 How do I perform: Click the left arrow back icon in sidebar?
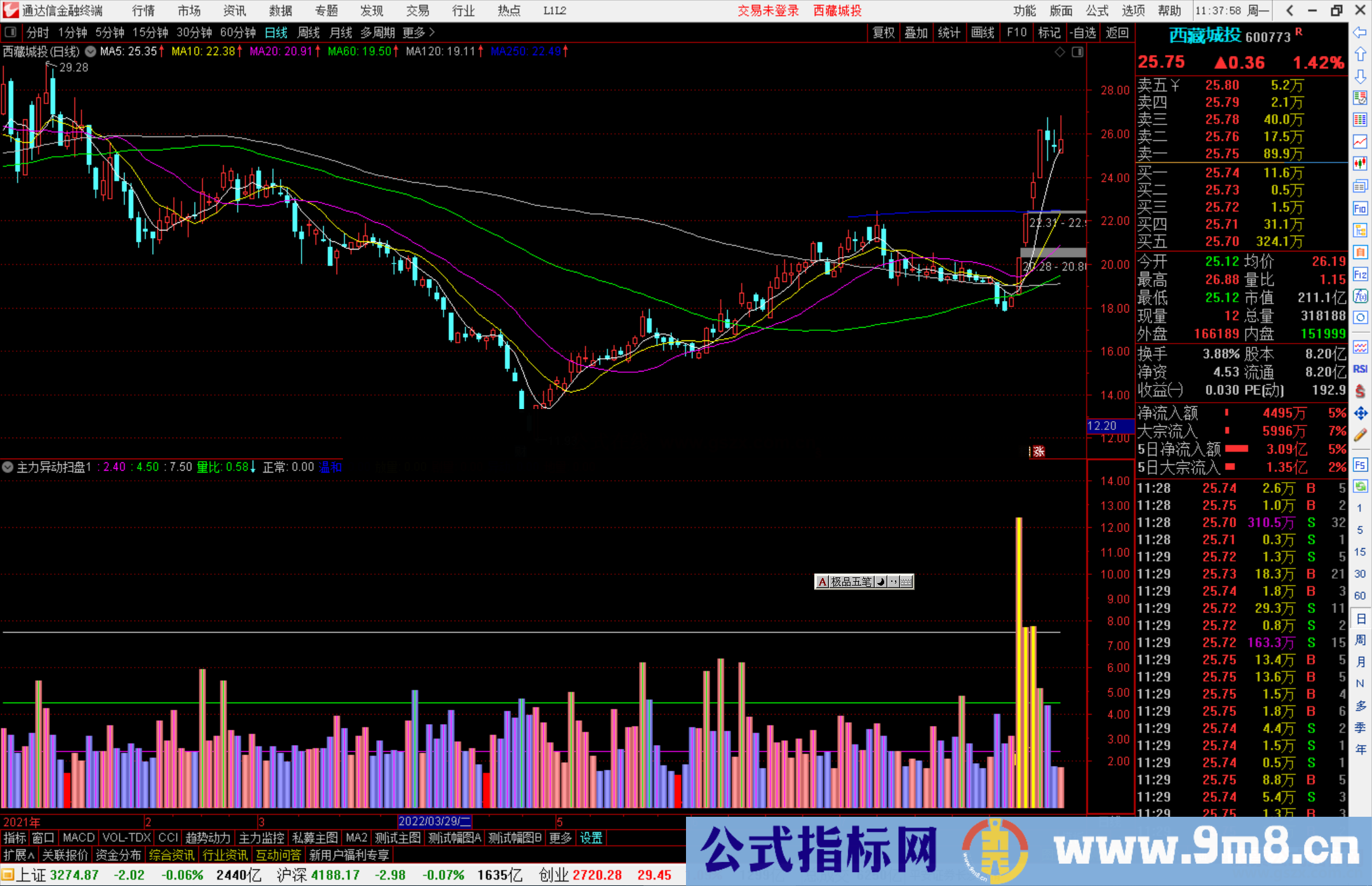pos(1360,33)
